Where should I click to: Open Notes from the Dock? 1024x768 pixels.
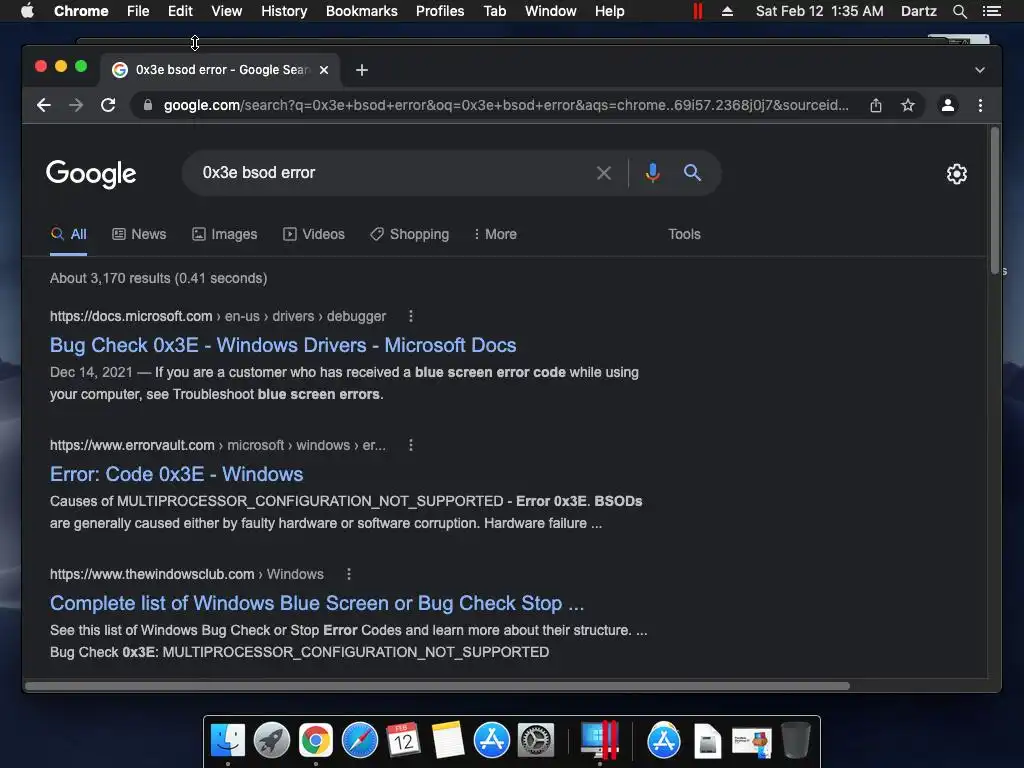[447, 741]
